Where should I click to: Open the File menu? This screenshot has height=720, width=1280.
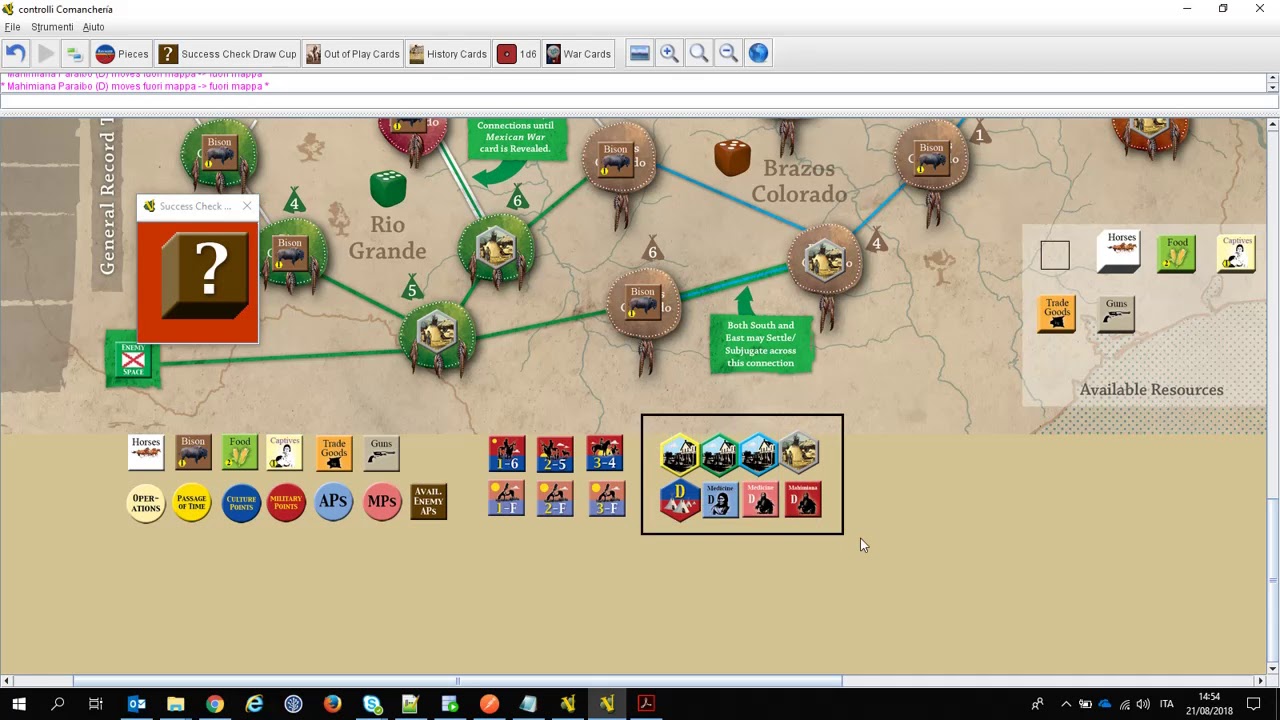coord(12,27)
